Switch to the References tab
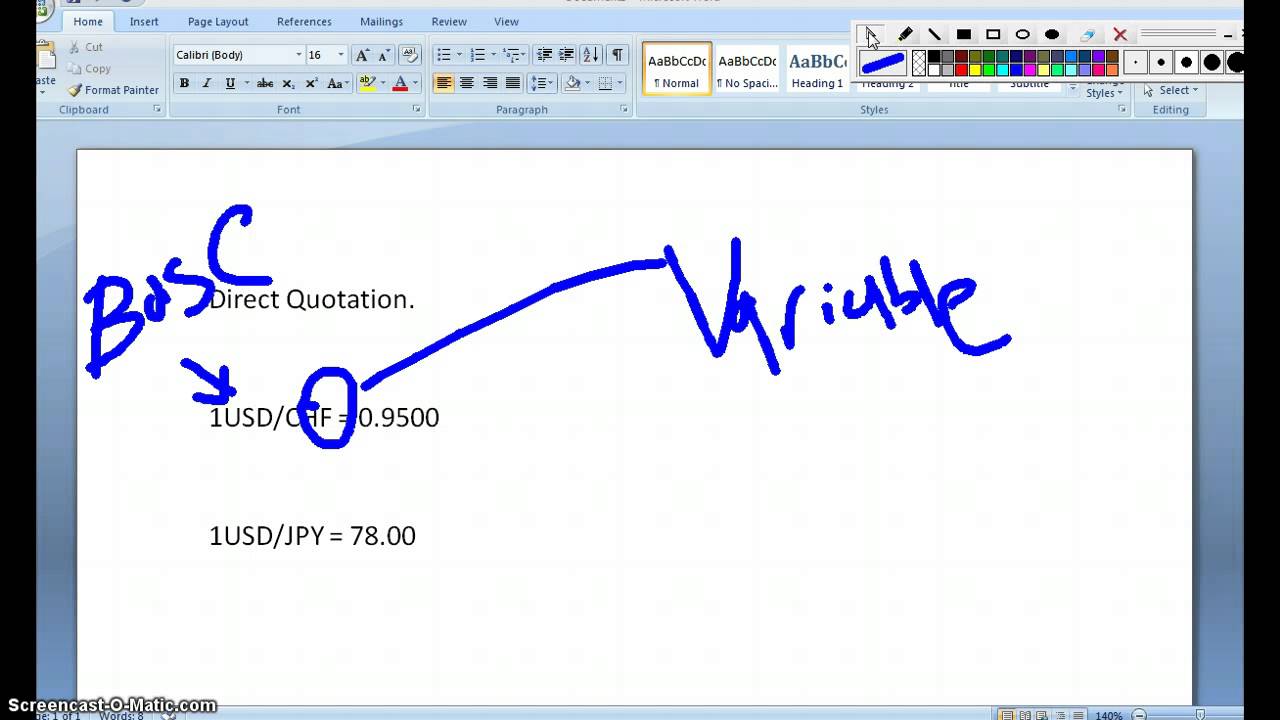The height and width of the screenshot is (720, 1280). 304,21
